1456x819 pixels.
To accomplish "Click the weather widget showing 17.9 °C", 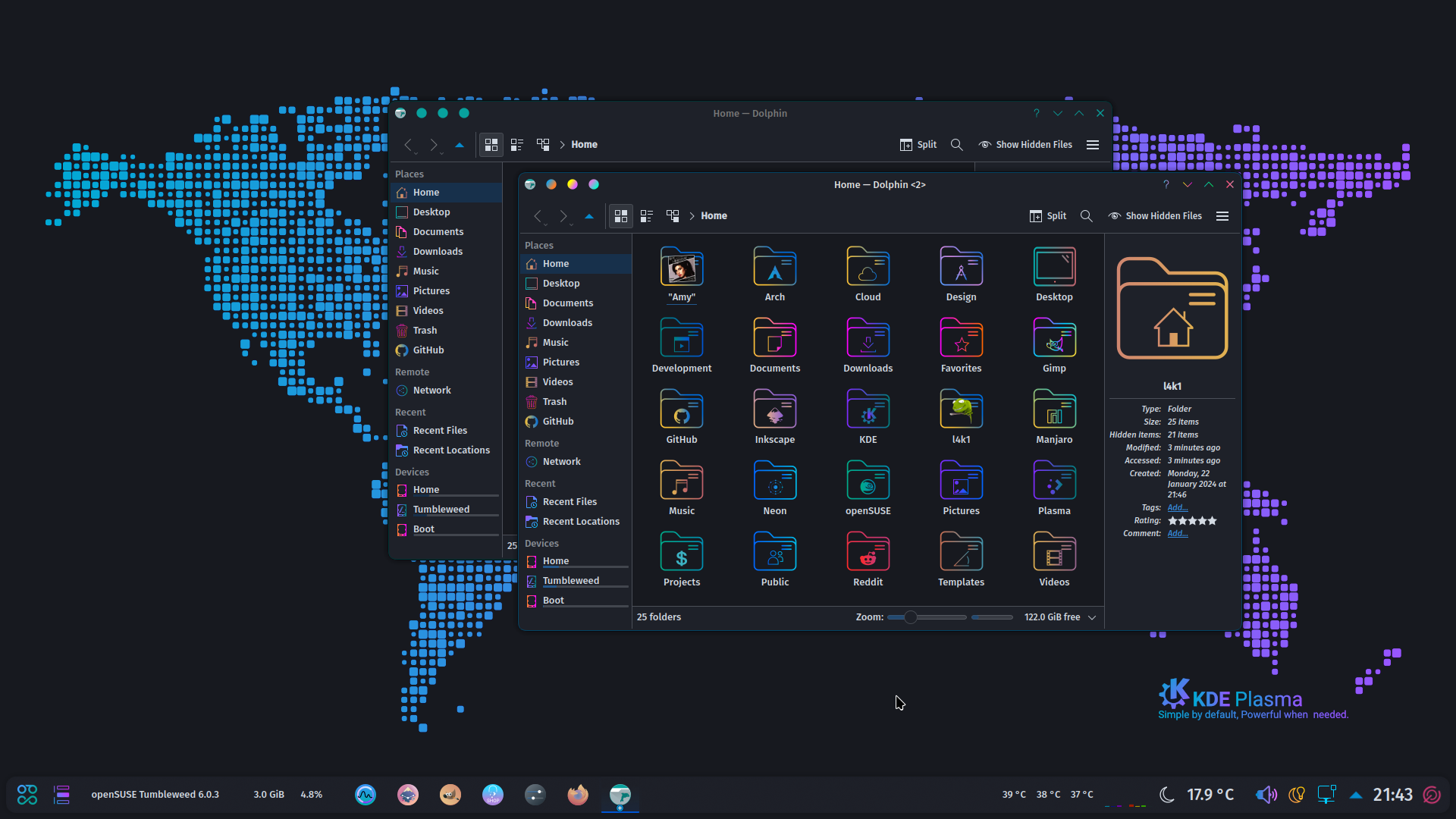I will point(1197,795).
